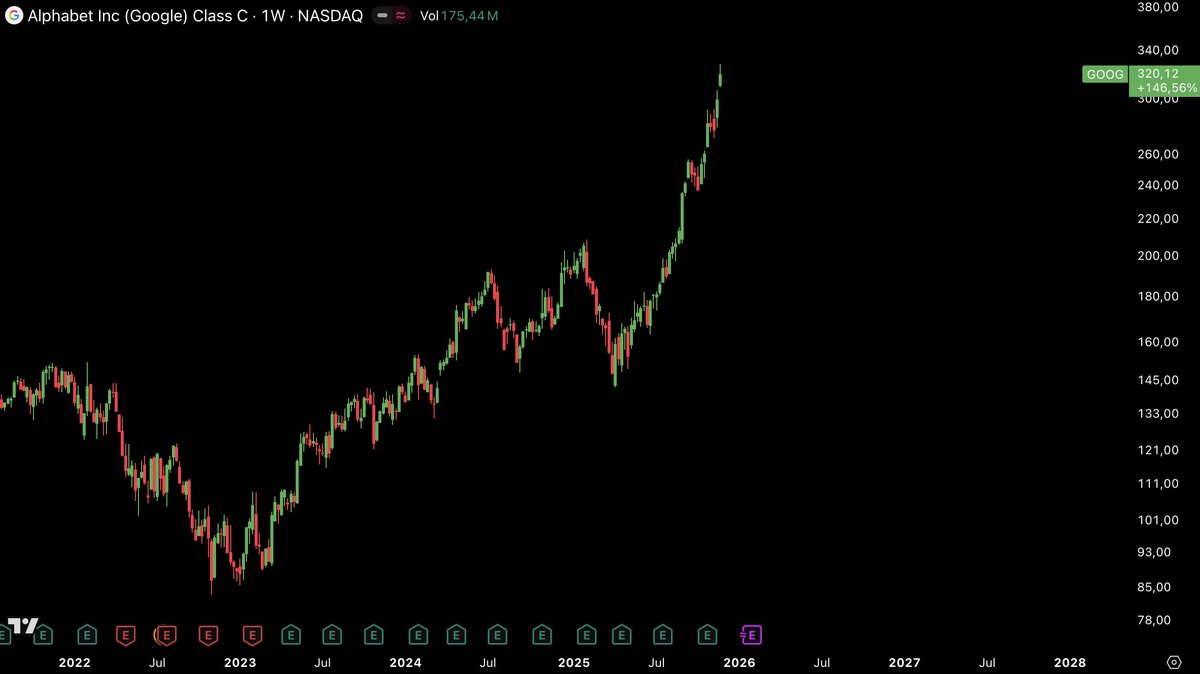Click the +146,56% change label
Image resolution: width=1200 pixels, height=674 pixels.
(x=1167, y=88)
